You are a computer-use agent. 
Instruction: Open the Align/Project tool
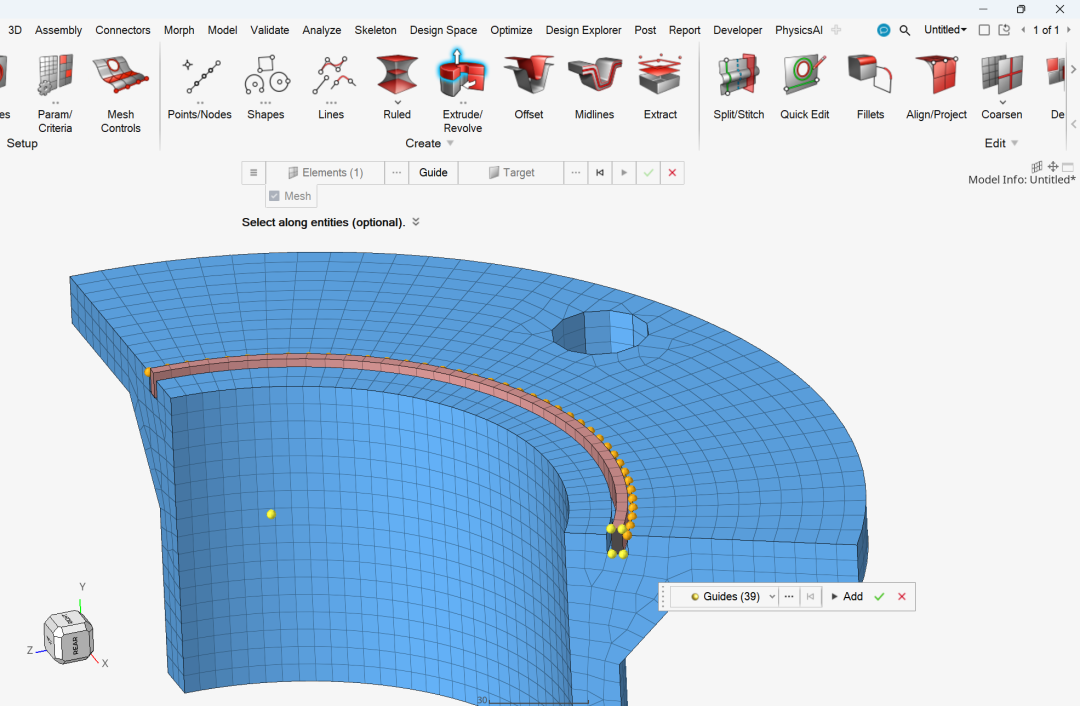tap(936, 78)
